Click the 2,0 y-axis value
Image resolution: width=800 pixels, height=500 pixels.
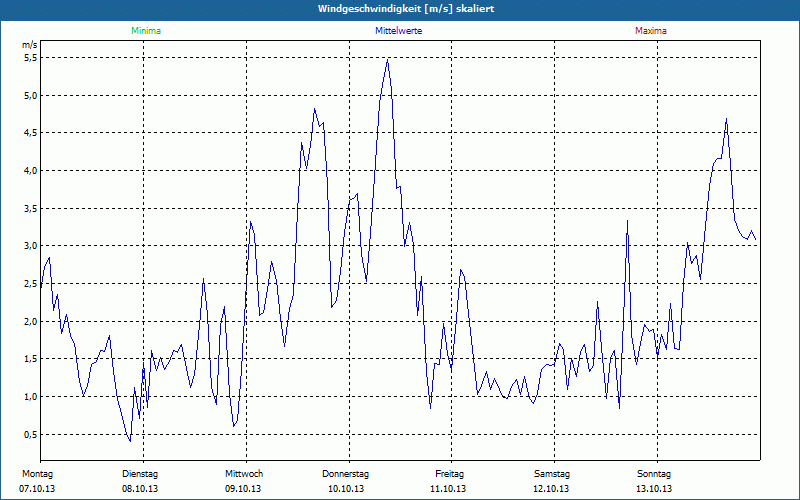pos(31,321)
